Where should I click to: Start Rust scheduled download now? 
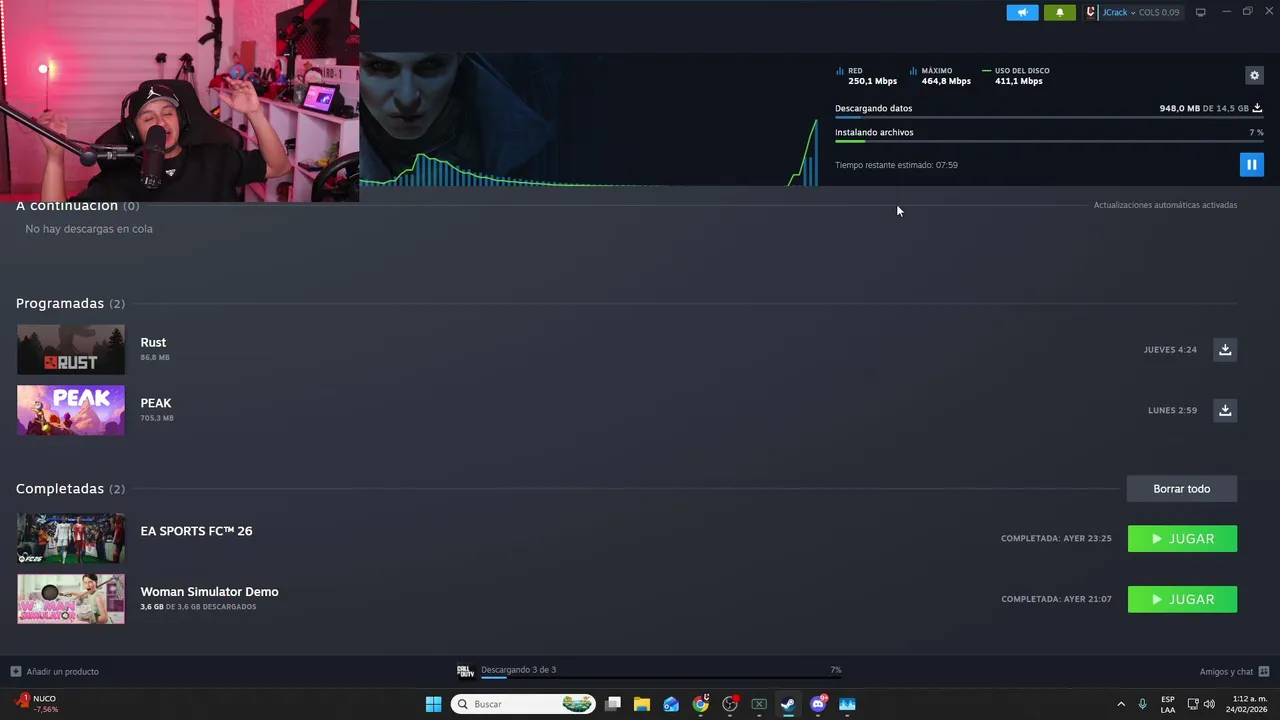click(1225, 350)
